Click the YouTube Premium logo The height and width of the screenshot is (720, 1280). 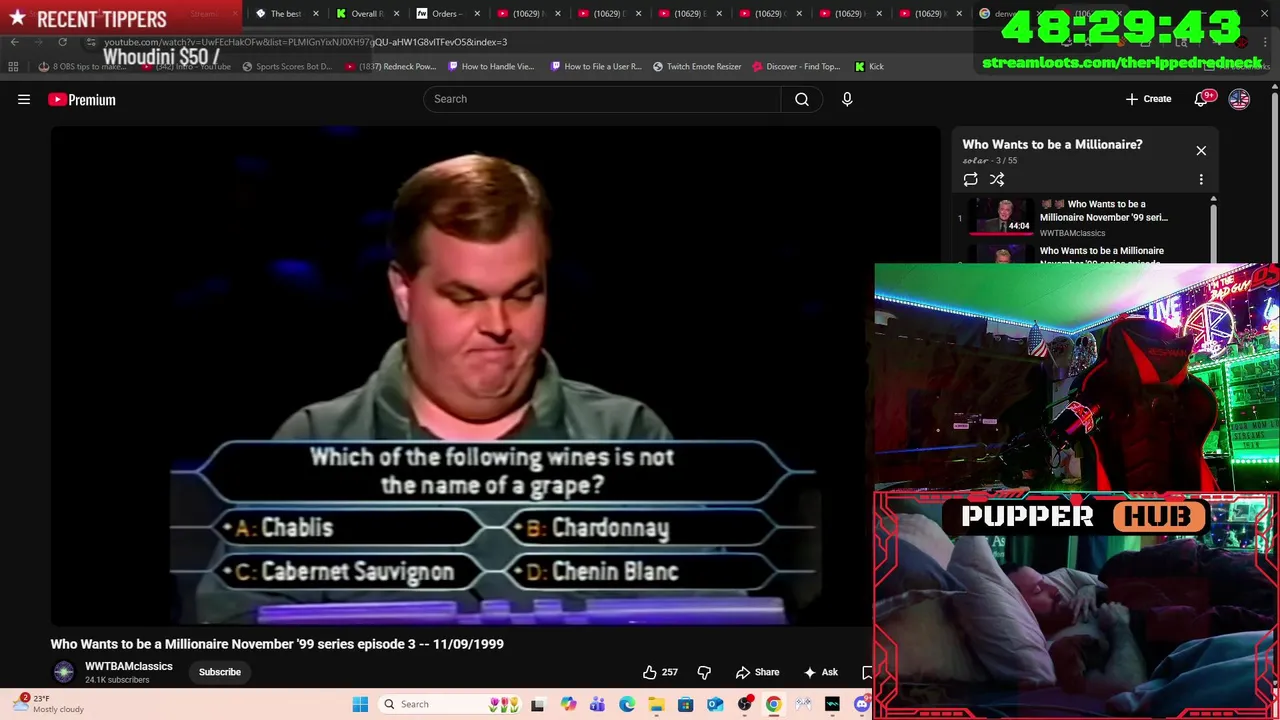[x=82, y=99]
